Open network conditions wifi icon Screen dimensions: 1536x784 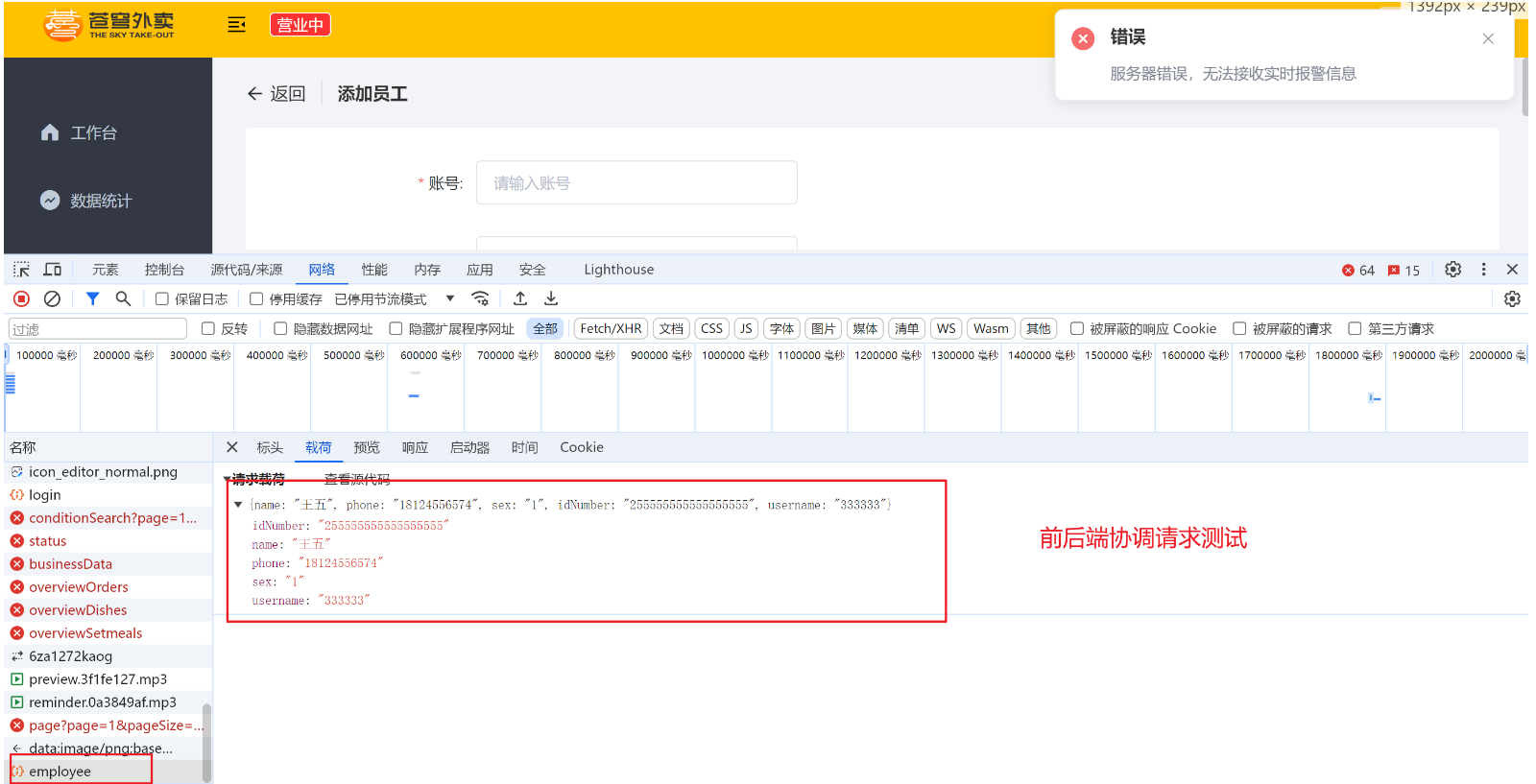(481, 299)
